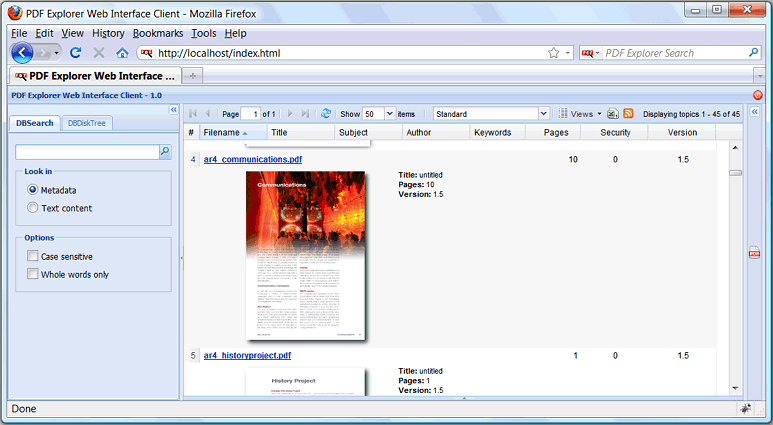
Task: Open the Edit menu
Action: tap(44, 33)
